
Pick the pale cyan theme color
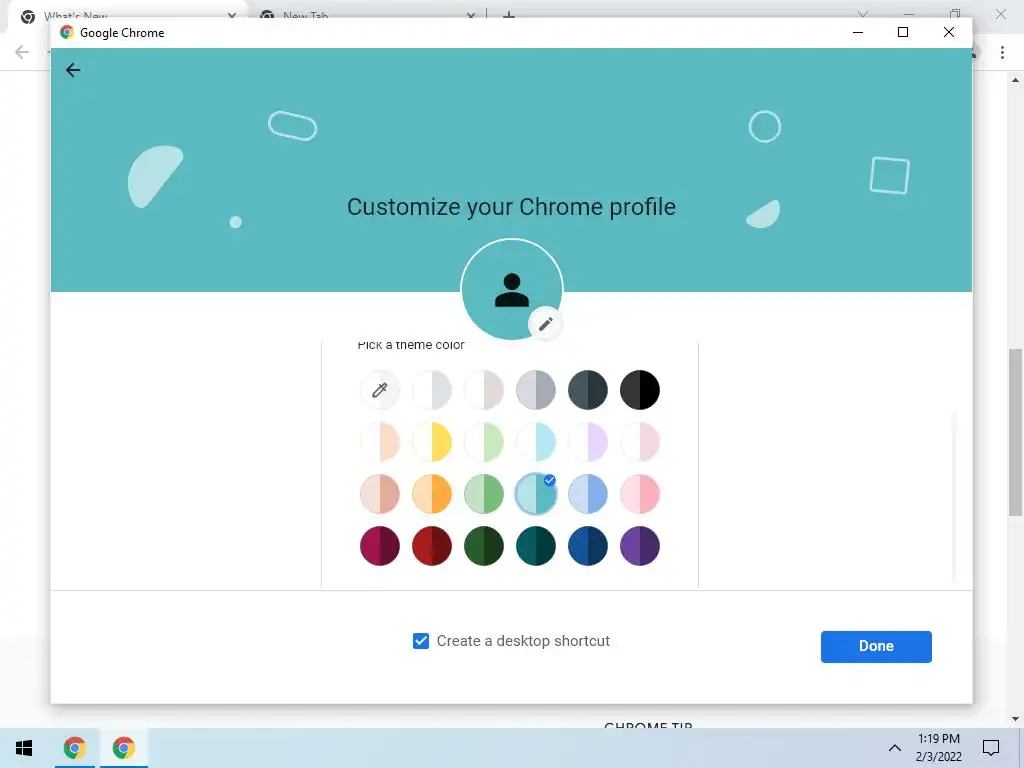click(536, 442)
